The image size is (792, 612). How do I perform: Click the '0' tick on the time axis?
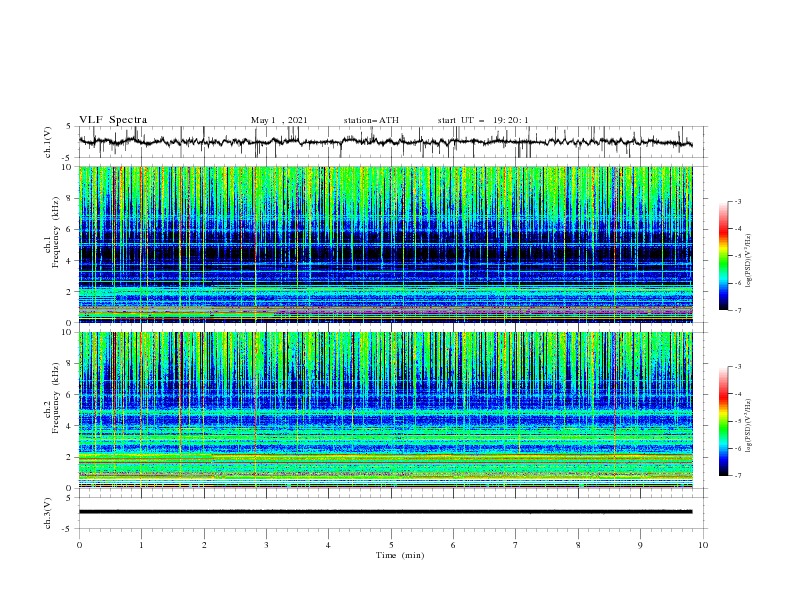[x=79, y=545]
